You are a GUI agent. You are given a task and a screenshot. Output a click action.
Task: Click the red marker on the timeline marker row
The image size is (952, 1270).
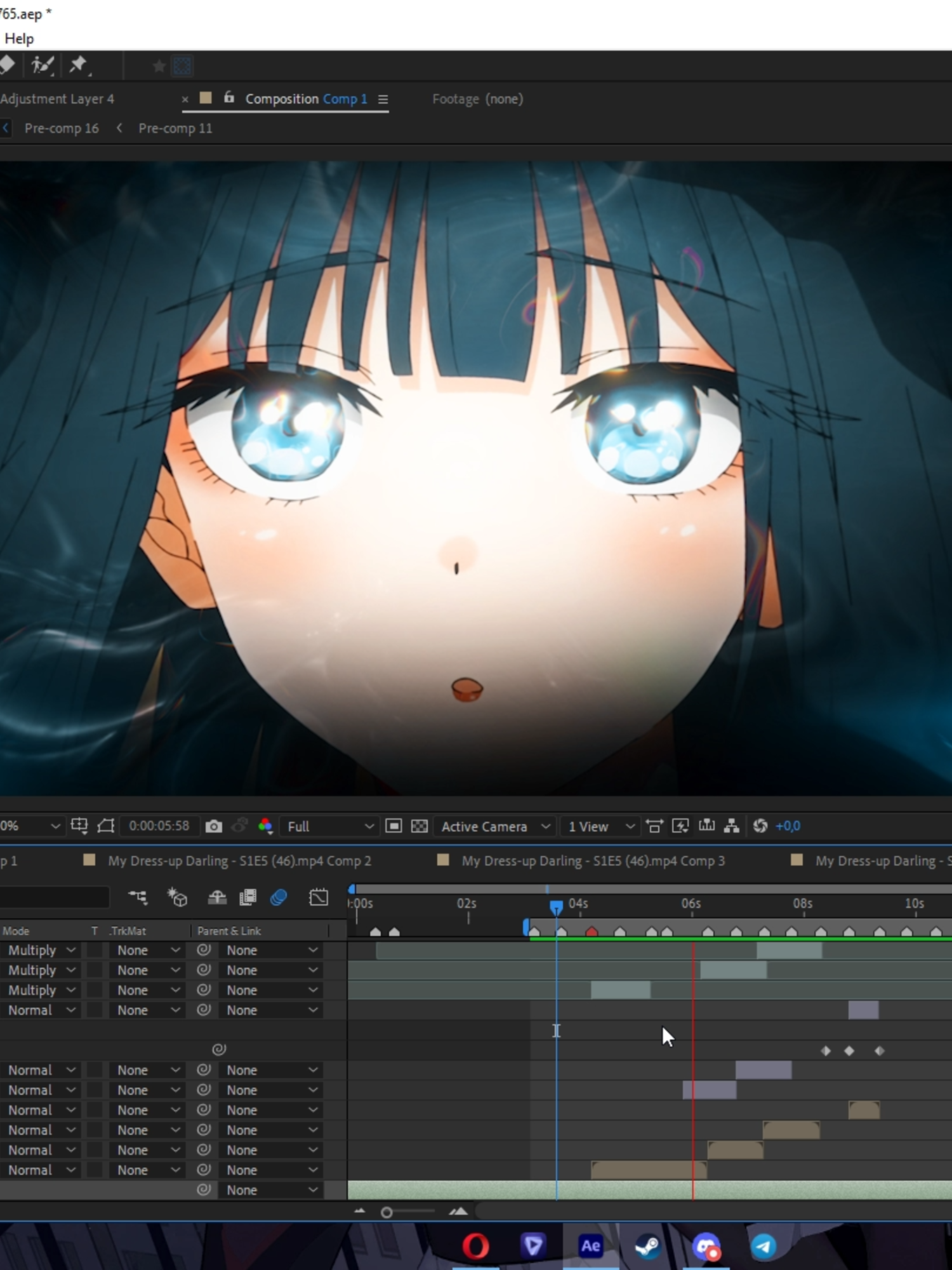[x=592, y=932]
